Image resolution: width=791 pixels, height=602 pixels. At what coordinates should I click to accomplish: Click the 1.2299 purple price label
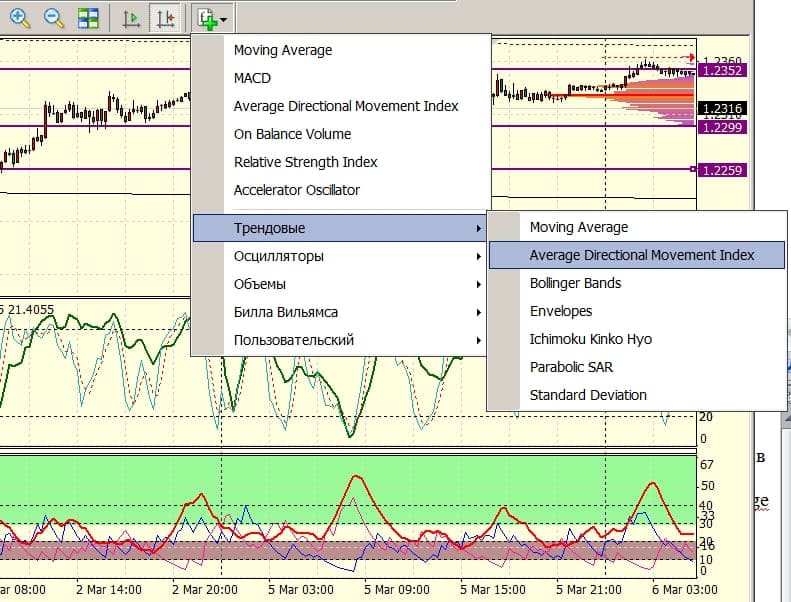(722, 127)
